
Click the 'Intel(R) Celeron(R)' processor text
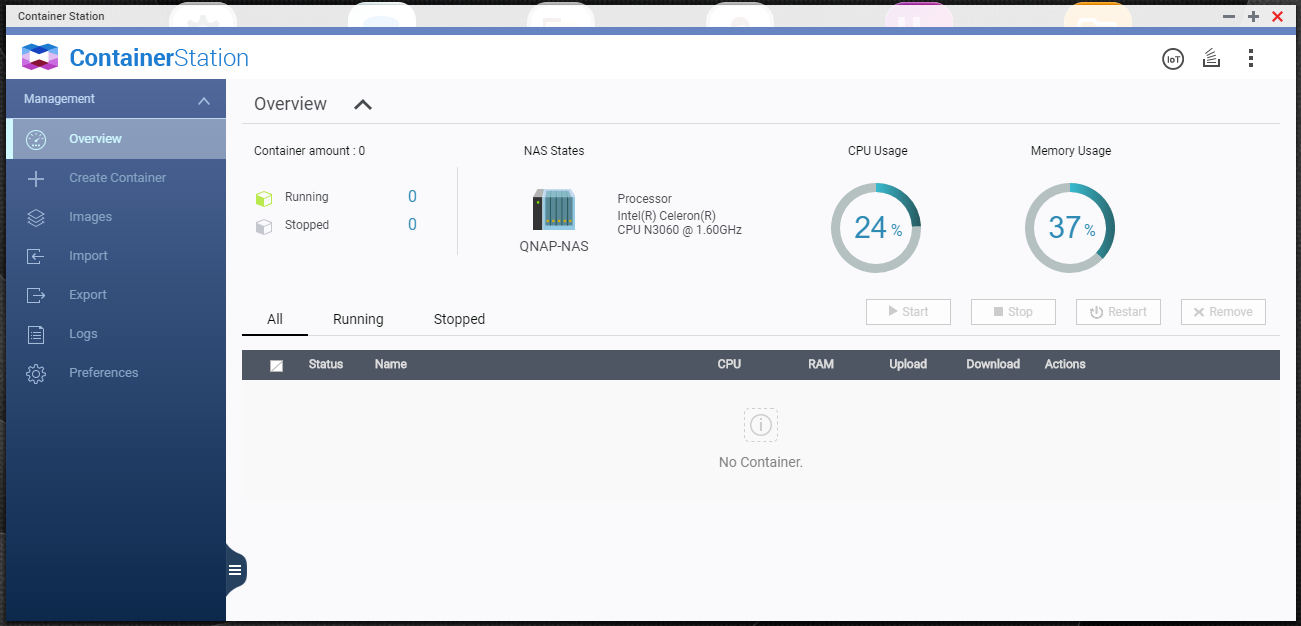point(667,215)
